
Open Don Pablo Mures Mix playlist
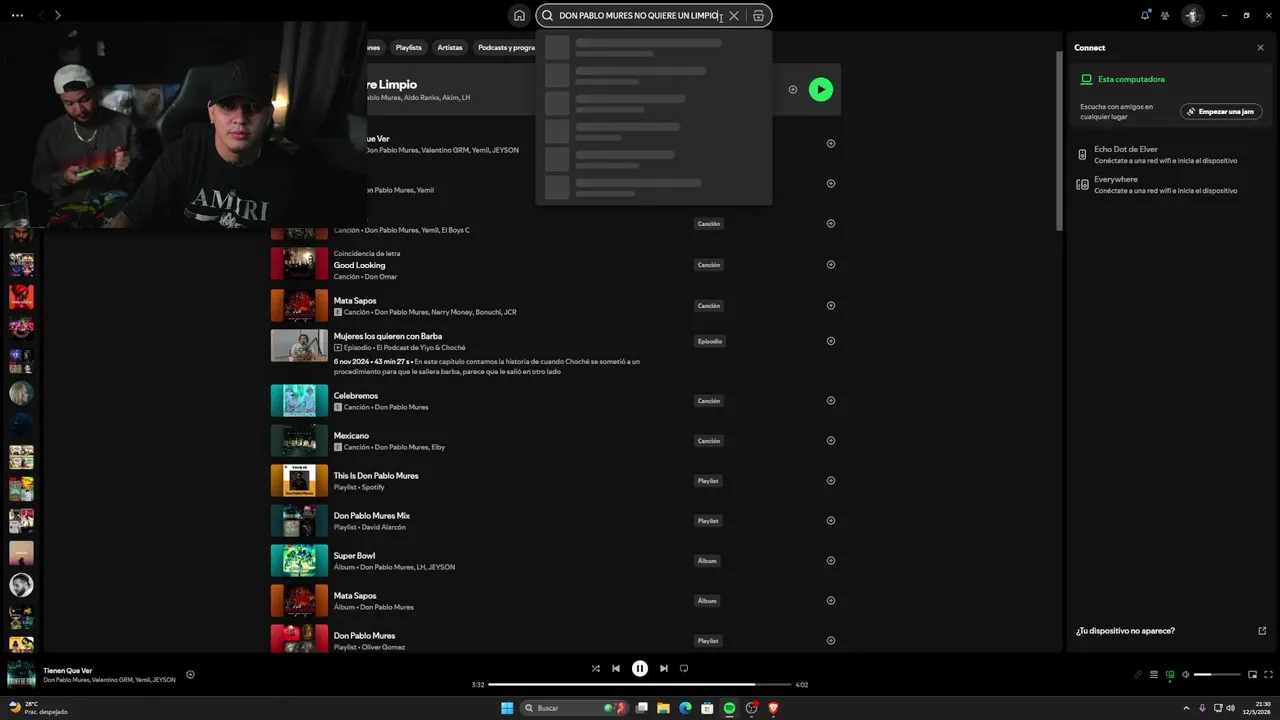(372, 515)
